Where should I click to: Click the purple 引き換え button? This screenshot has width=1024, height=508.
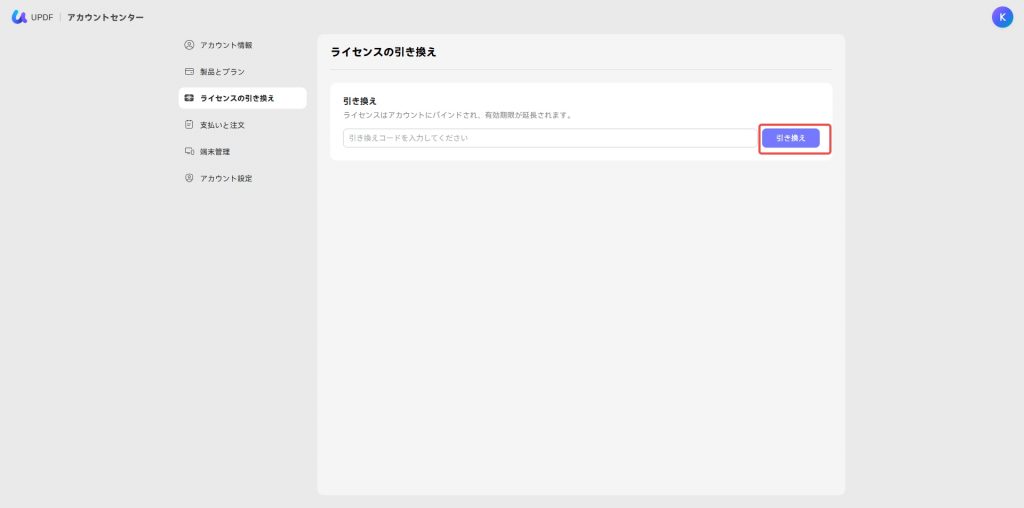pos(790,138)
